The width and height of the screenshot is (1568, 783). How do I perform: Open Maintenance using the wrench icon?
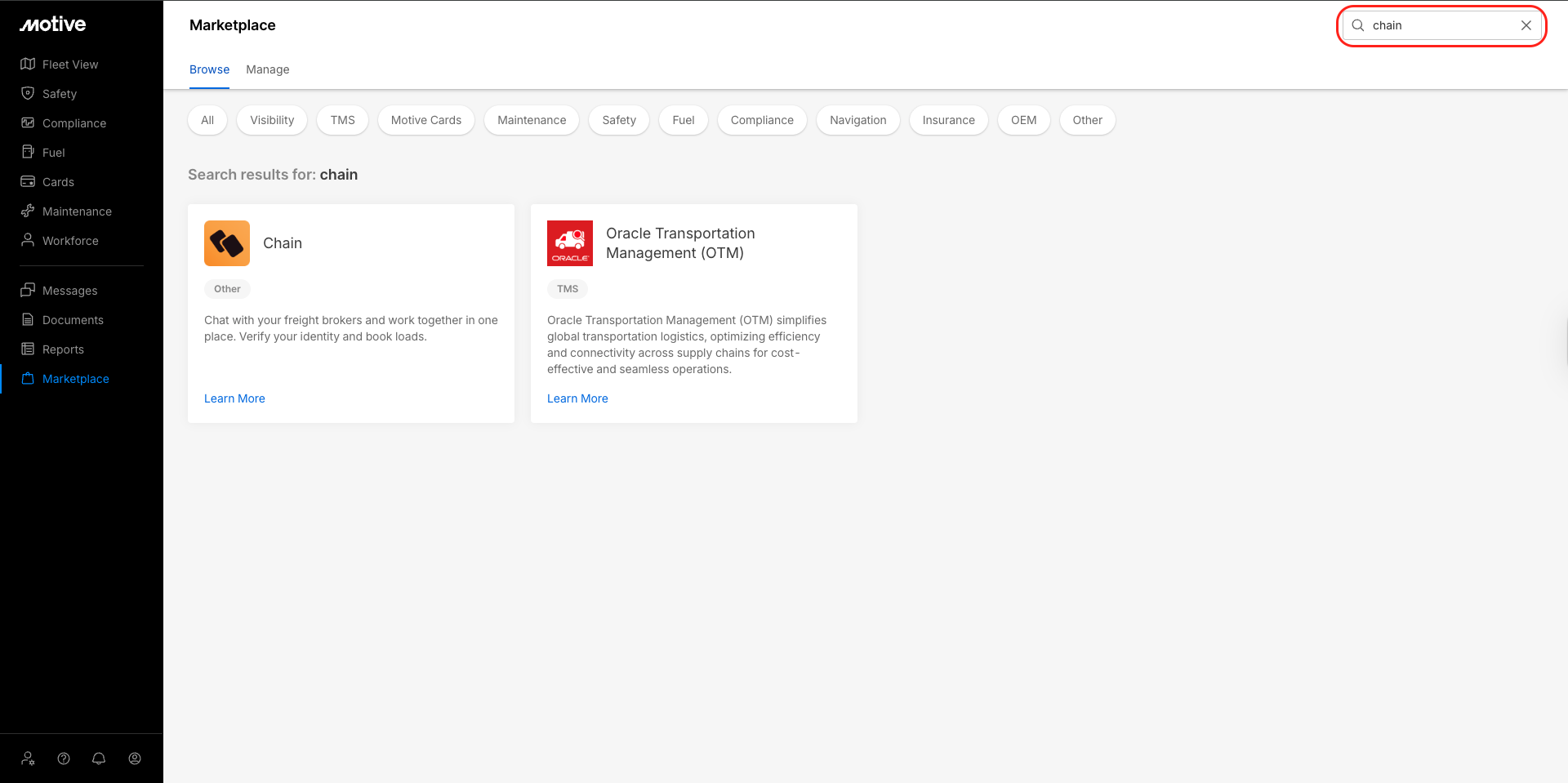(28, 211)
